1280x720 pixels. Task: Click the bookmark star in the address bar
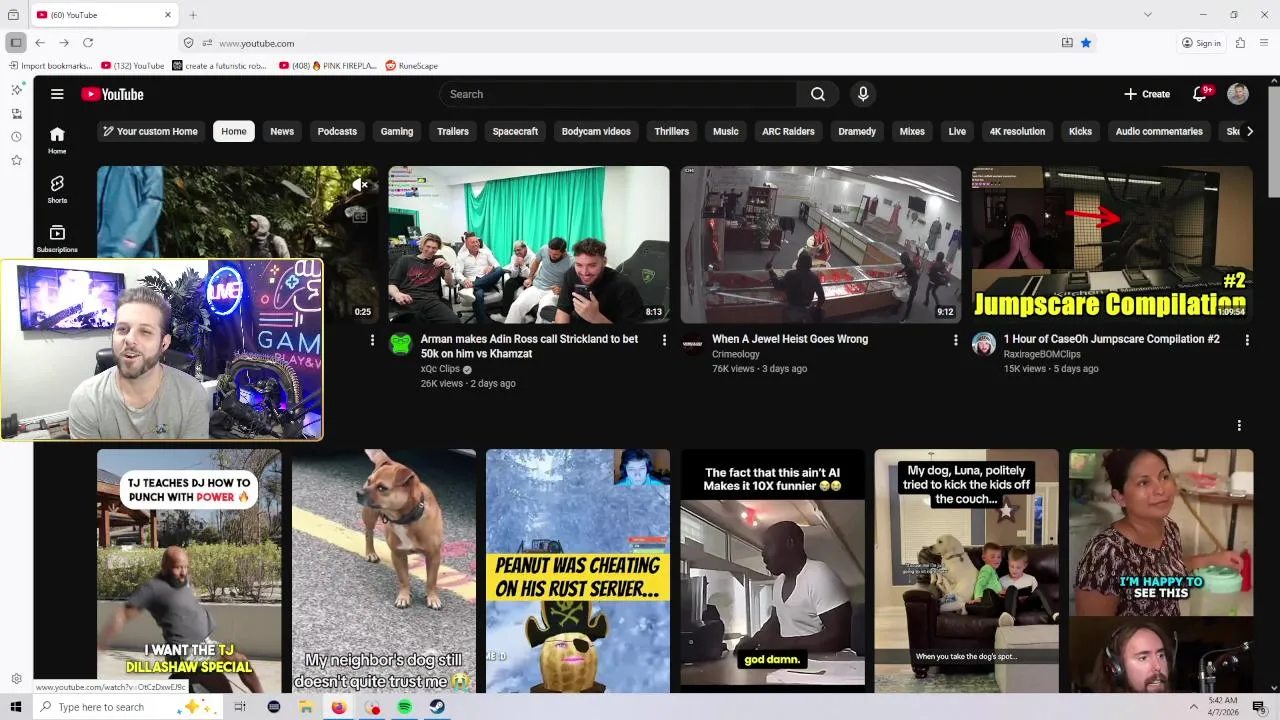[1086, 43]
